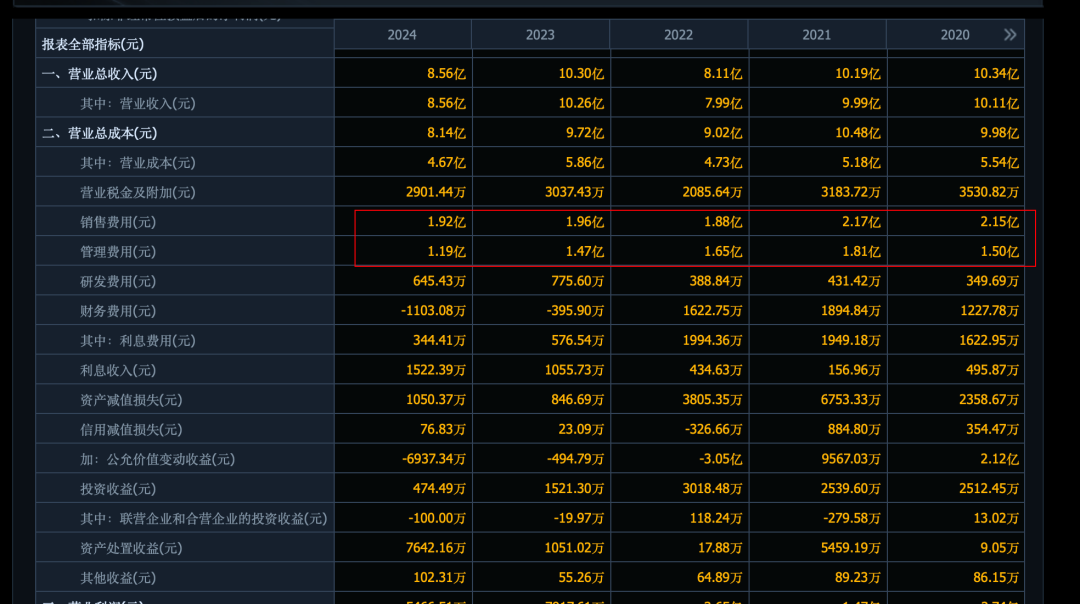
Task: Click 2021 financial expense value 1894.84万
Action: (x=851, y=311)
